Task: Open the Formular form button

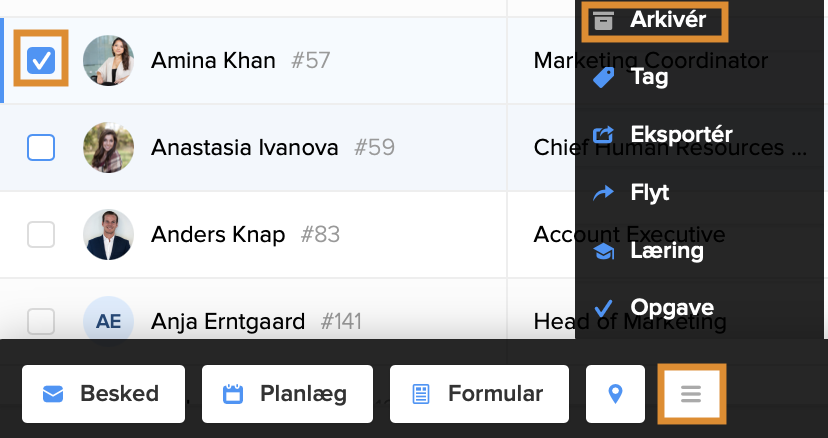Action: [479, 394]
